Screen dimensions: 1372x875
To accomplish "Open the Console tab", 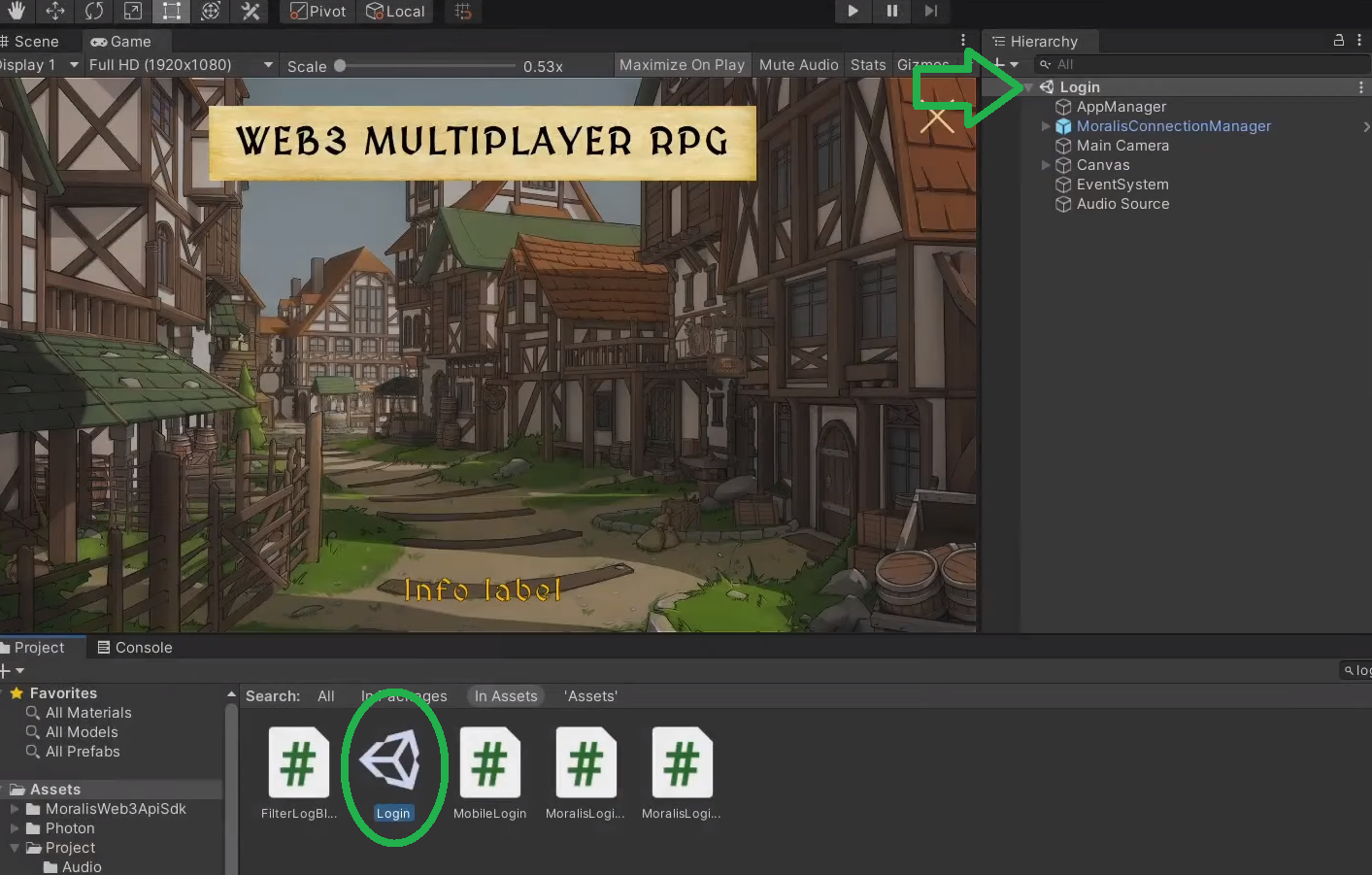I will pyautogui.click(x=135, y=648).
